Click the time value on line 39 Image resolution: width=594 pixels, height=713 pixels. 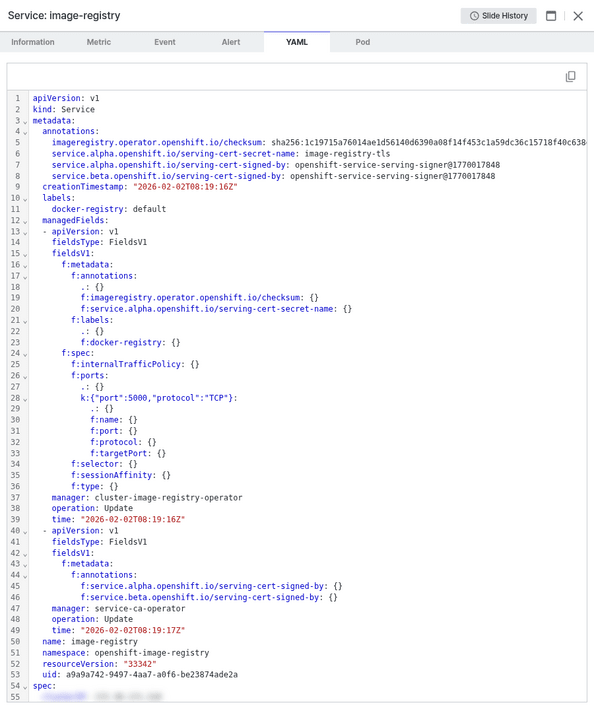(x=133, y=519)
